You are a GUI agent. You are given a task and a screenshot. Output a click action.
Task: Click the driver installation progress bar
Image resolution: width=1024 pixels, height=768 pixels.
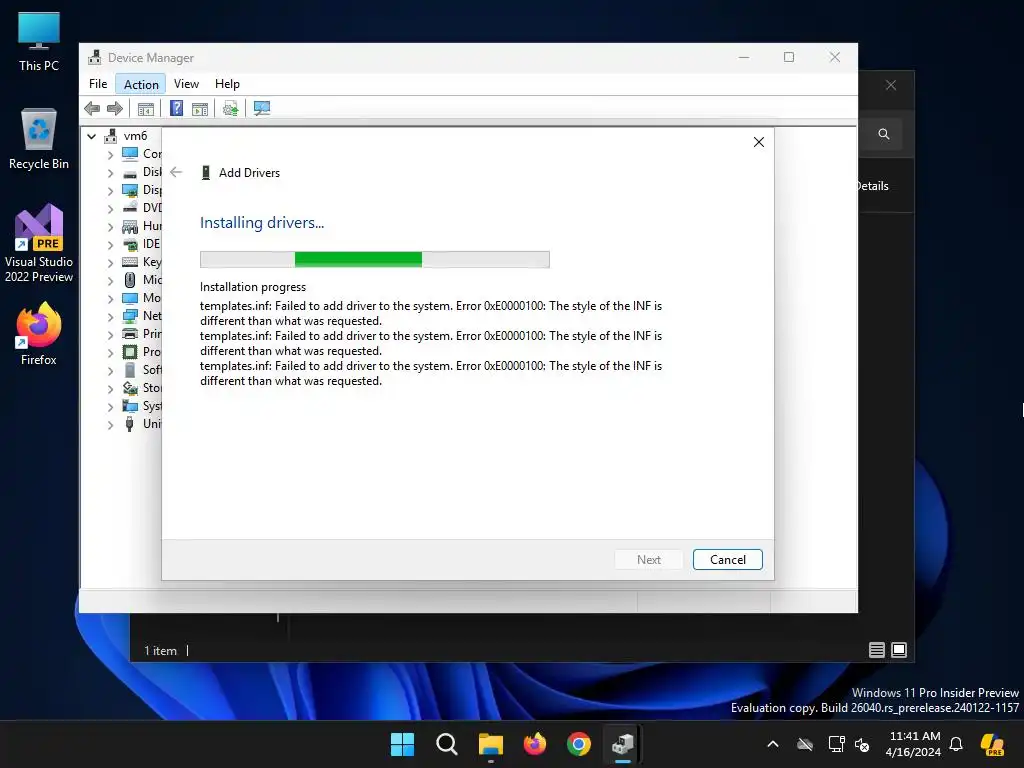[x=375, y=259]
